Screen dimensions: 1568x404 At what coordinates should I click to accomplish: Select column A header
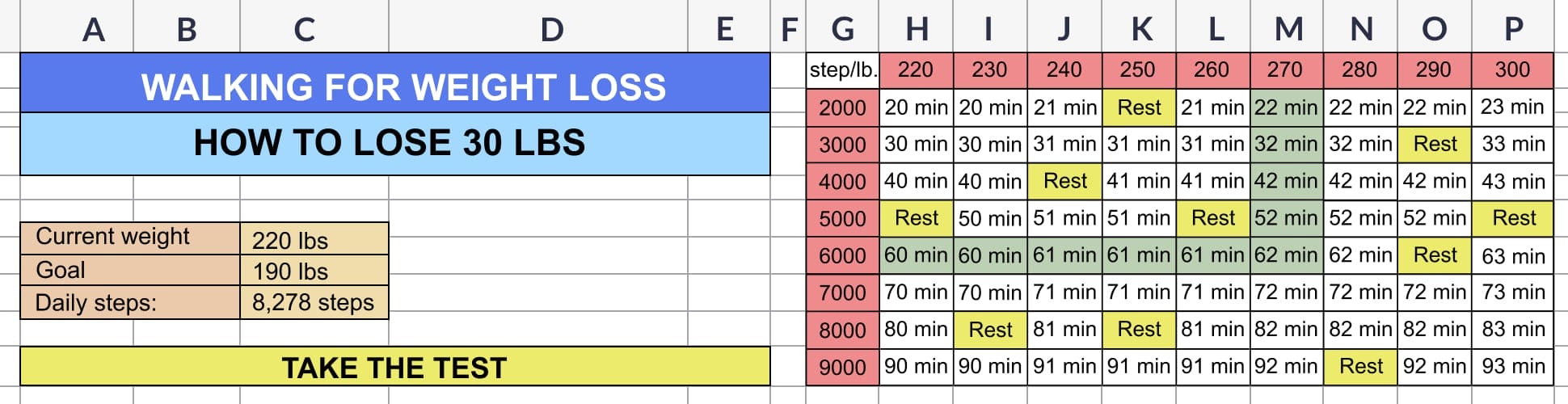(x=94, y=29)
